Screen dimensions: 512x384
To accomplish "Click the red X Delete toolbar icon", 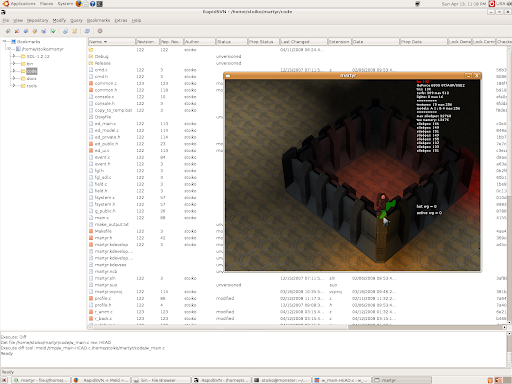I will pyautogui.click(x=17, y=31).
